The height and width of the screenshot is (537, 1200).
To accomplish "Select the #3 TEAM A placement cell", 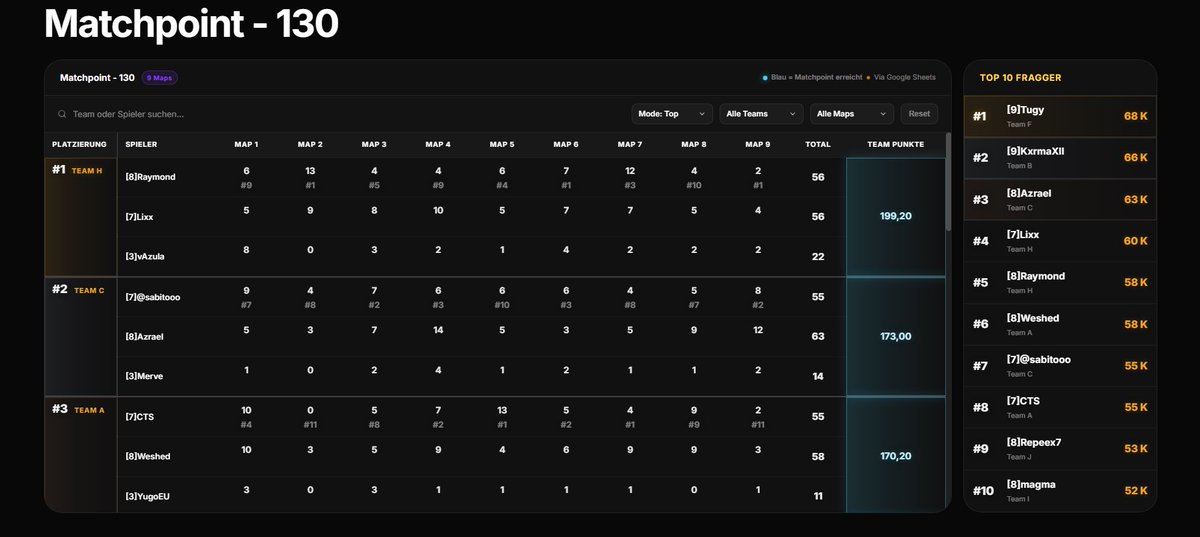I will pos(81,455).
